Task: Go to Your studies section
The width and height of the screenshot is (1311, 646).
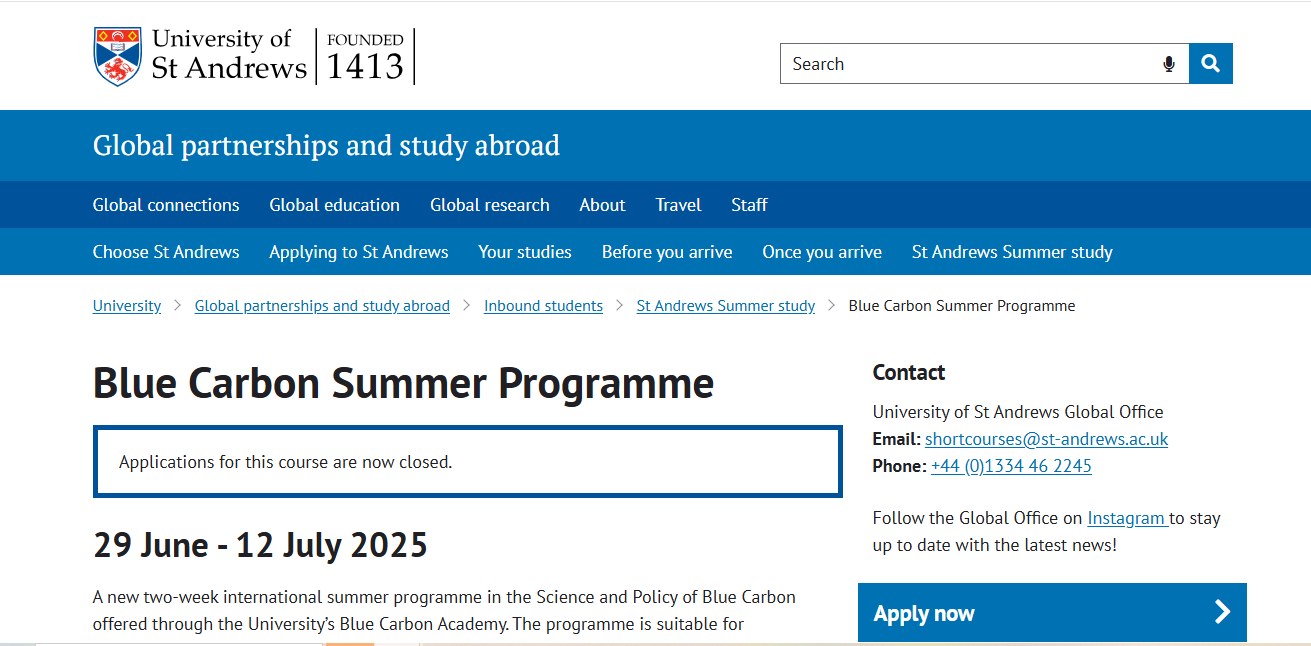Action: pyautogui.click(x=525, y=252)
